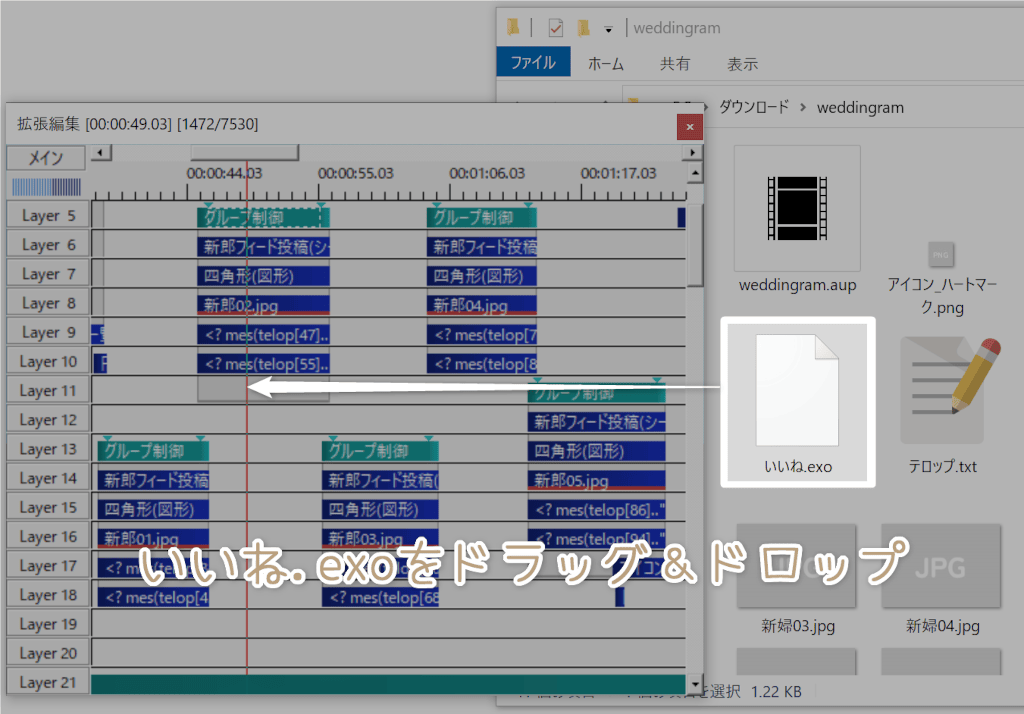1024x714 pixels.
Task: Toggle visibility of Layer 5
Action: [x=48, y=216]
